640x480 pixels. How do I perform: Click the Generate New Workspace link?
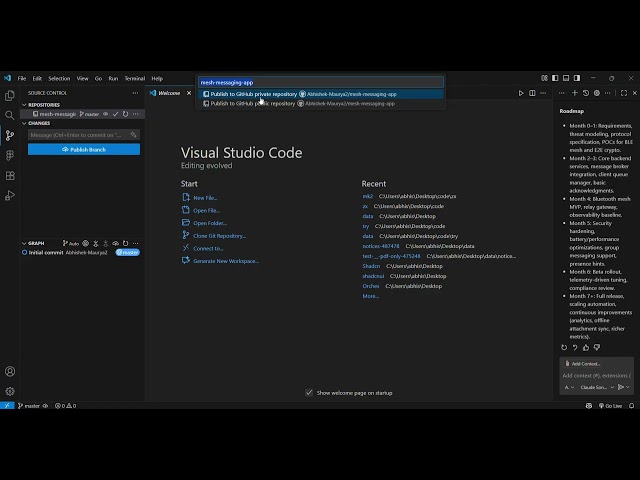[x=226, y=261]
